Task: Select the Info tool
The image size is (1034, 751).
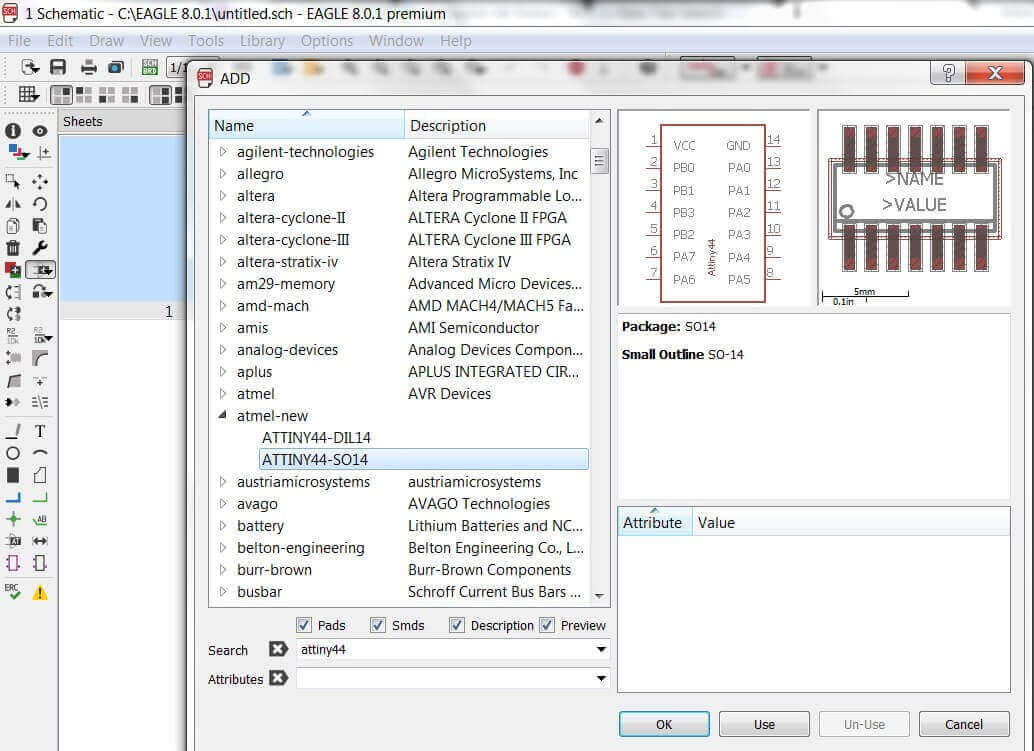Action: tap(13, 131)
